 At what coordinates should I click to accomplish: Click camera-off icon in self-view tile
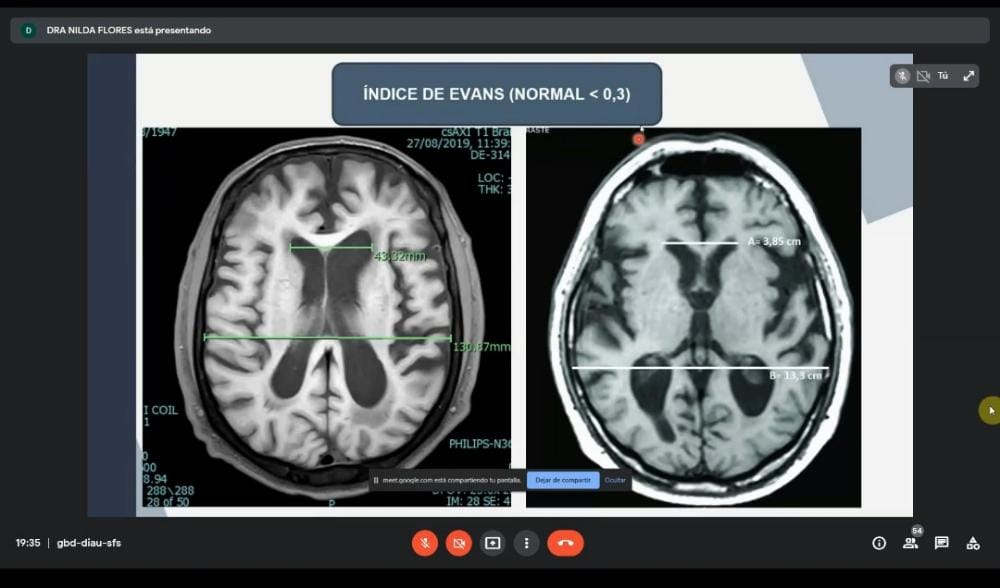pos(923,77)
